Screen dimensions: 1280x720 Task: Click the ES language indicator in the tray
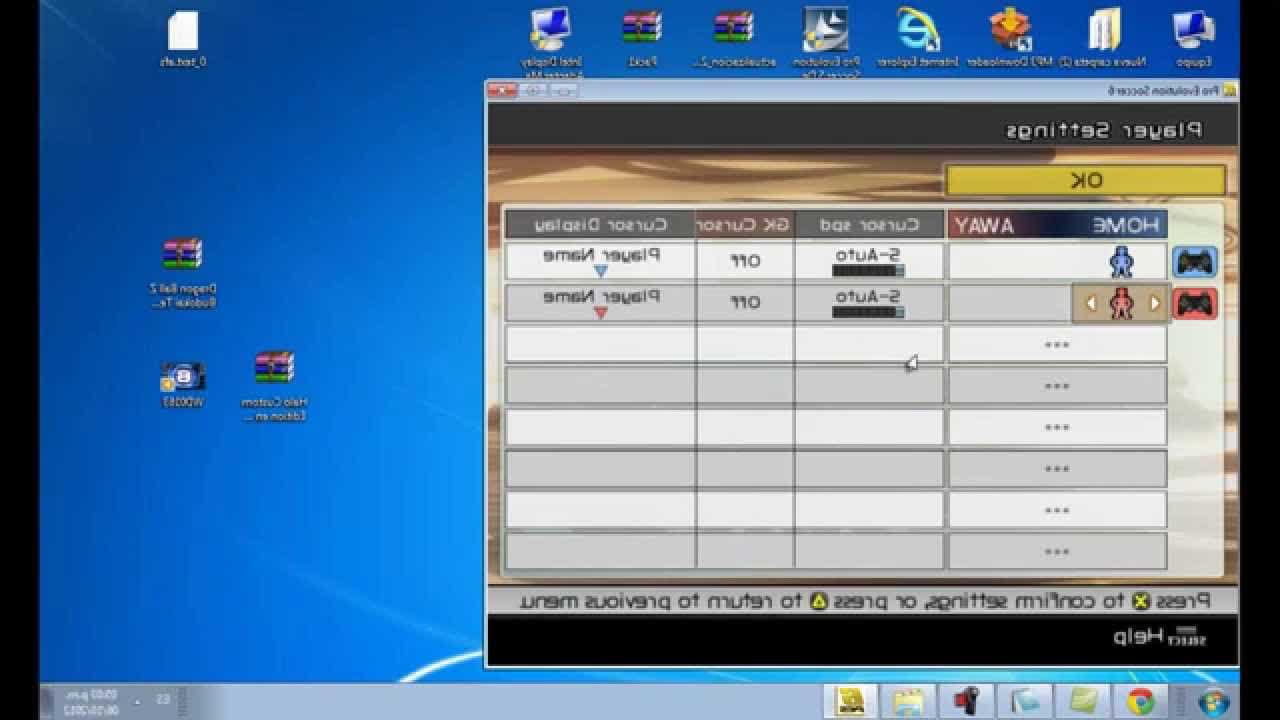click(x=163, y=699)
